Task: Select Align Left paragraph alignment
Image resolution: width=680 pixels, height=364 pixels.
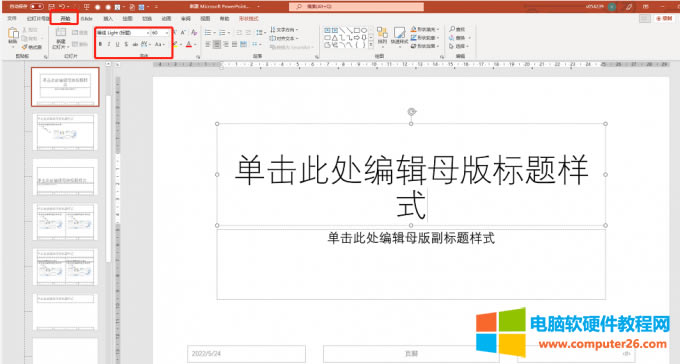Action: [x=208, y=44]
